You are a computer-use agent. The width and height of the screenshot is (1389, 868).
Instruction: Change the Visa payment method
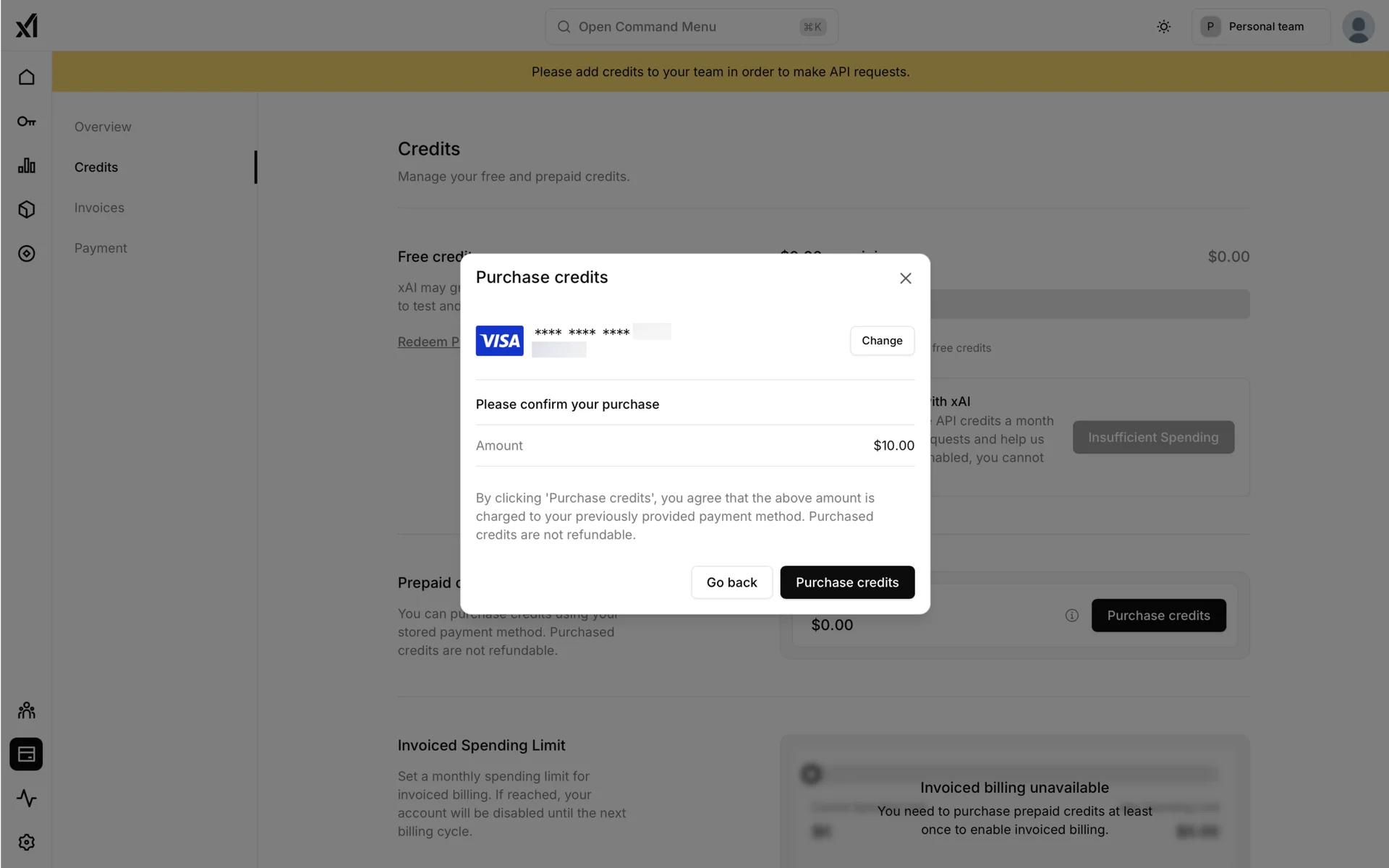coord(882,341)
